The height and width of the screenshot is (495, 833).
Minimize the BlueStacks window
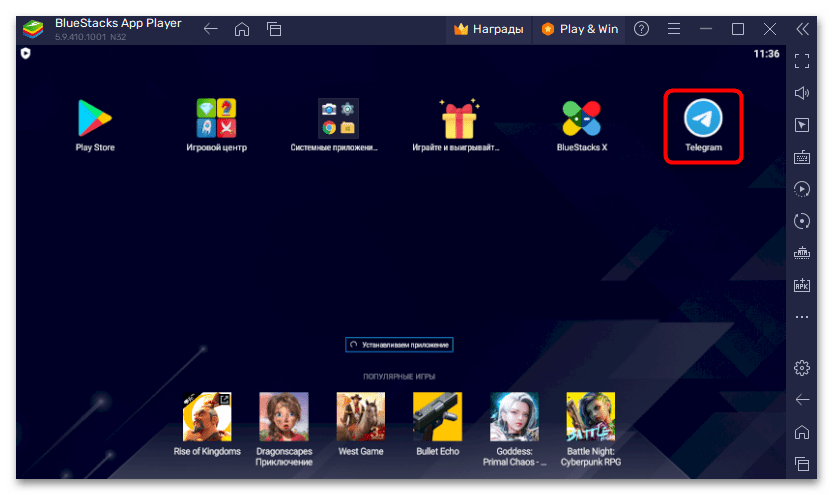[x=706, y=29]
